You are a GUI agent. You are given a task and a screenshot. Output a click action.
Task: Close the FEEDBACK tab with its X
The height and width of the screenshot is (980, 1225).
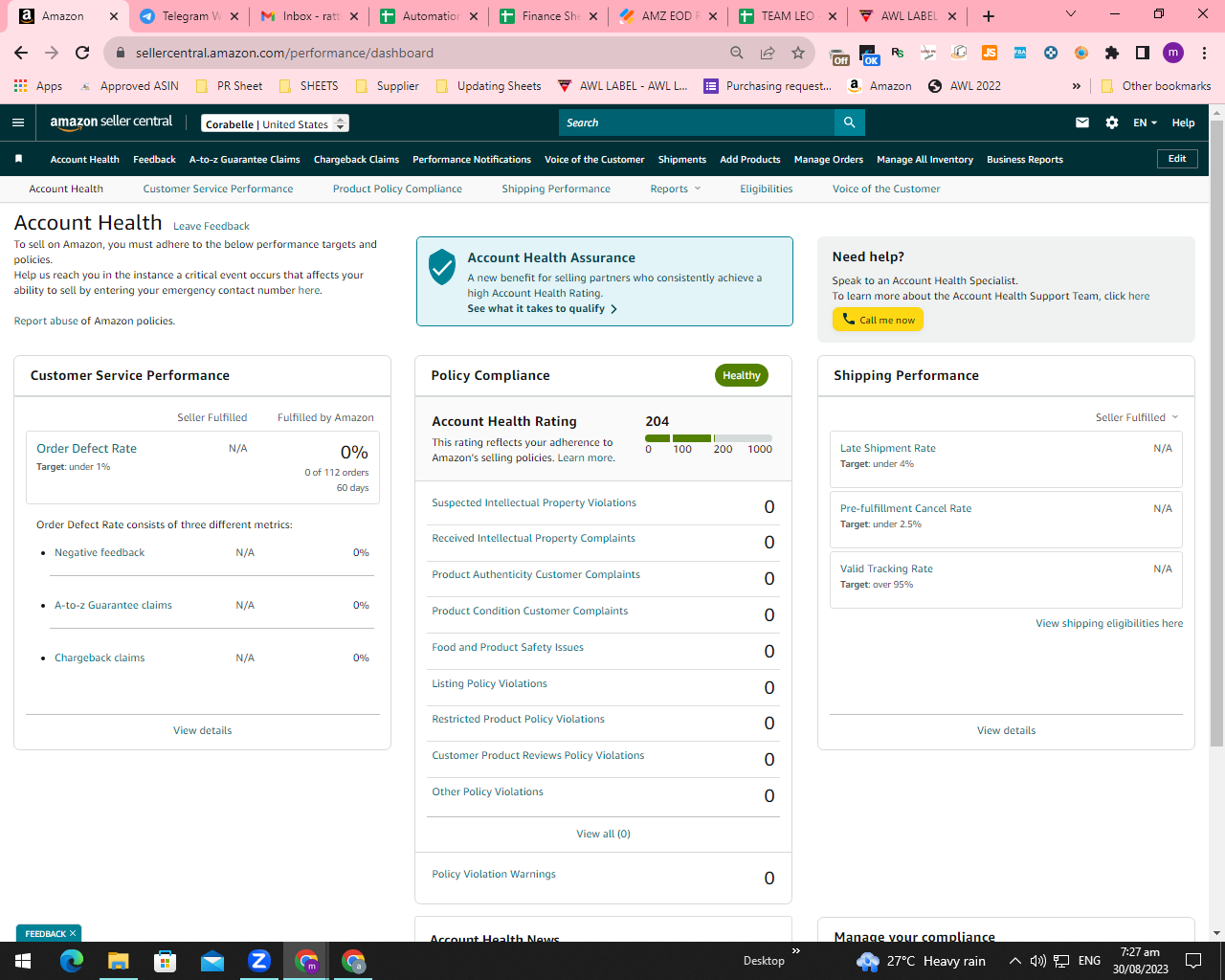click(x=73, y=933)
